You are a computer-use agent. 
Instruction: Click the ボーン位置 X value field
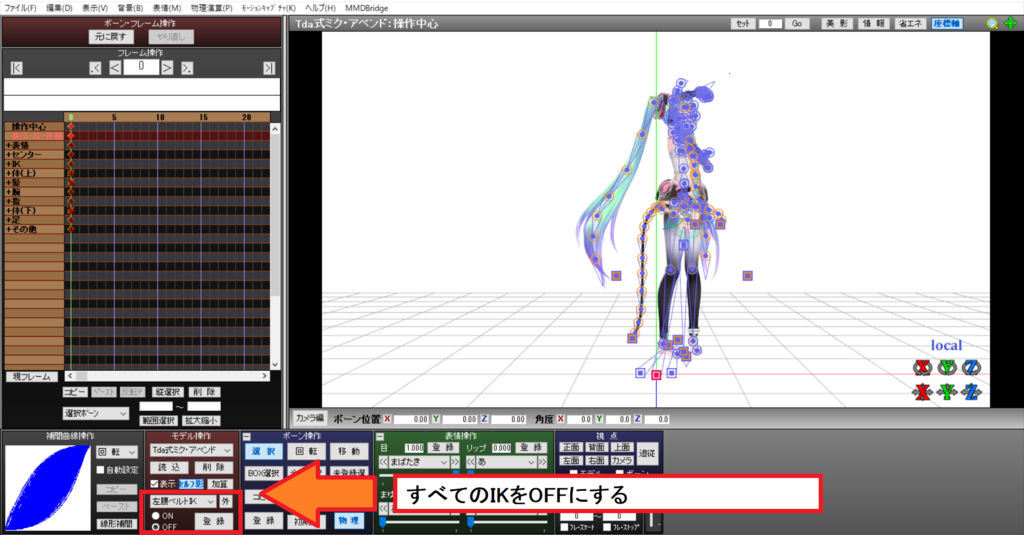[x=411, y=419]
